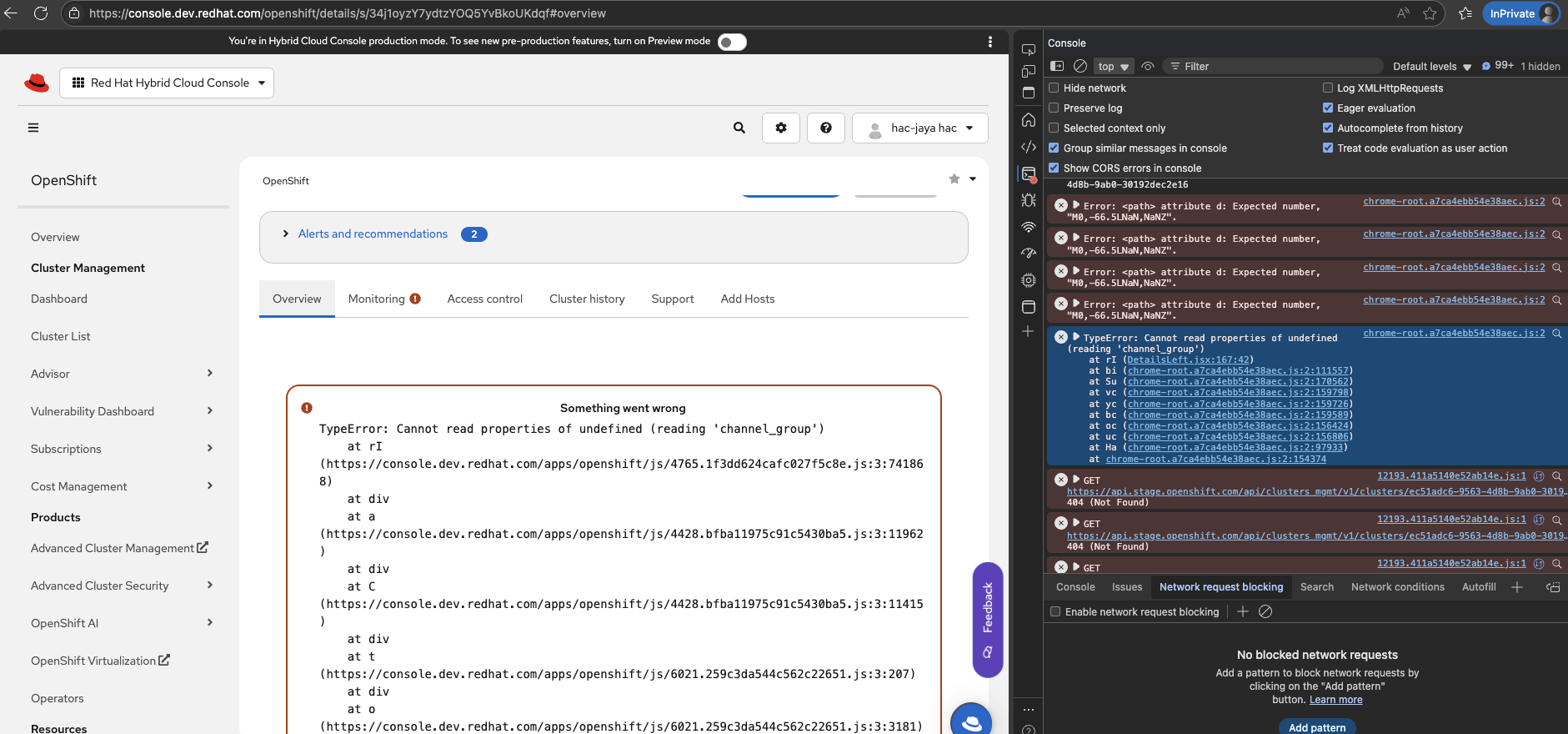Open the Issues tab in DevTools drawer
The width and height of the screenshot is (1568, 734).
click(x=1126, y=587)
